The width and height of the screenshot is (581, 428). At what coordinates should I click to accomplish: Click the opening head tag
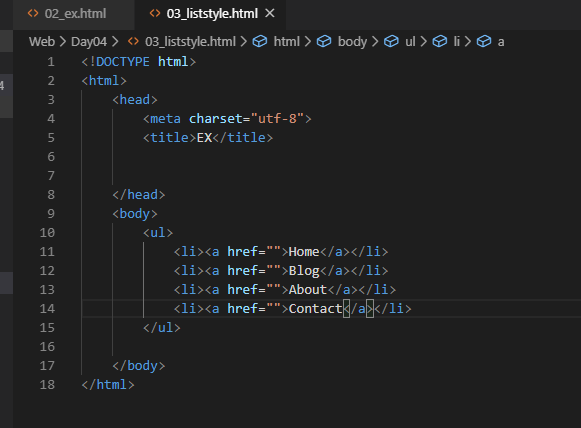coord(135,100)
